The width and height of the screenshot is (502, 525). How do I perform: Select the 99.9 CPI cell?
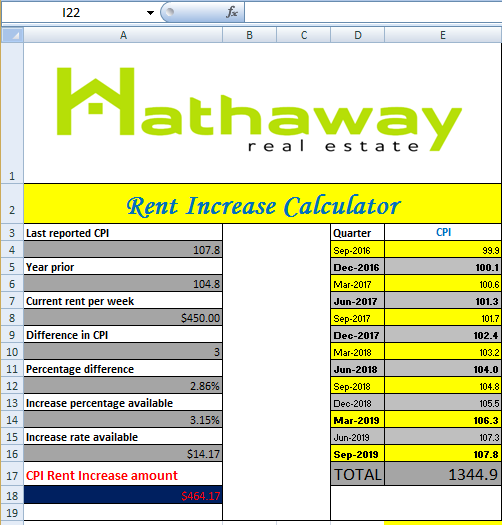tap(443, 250)
